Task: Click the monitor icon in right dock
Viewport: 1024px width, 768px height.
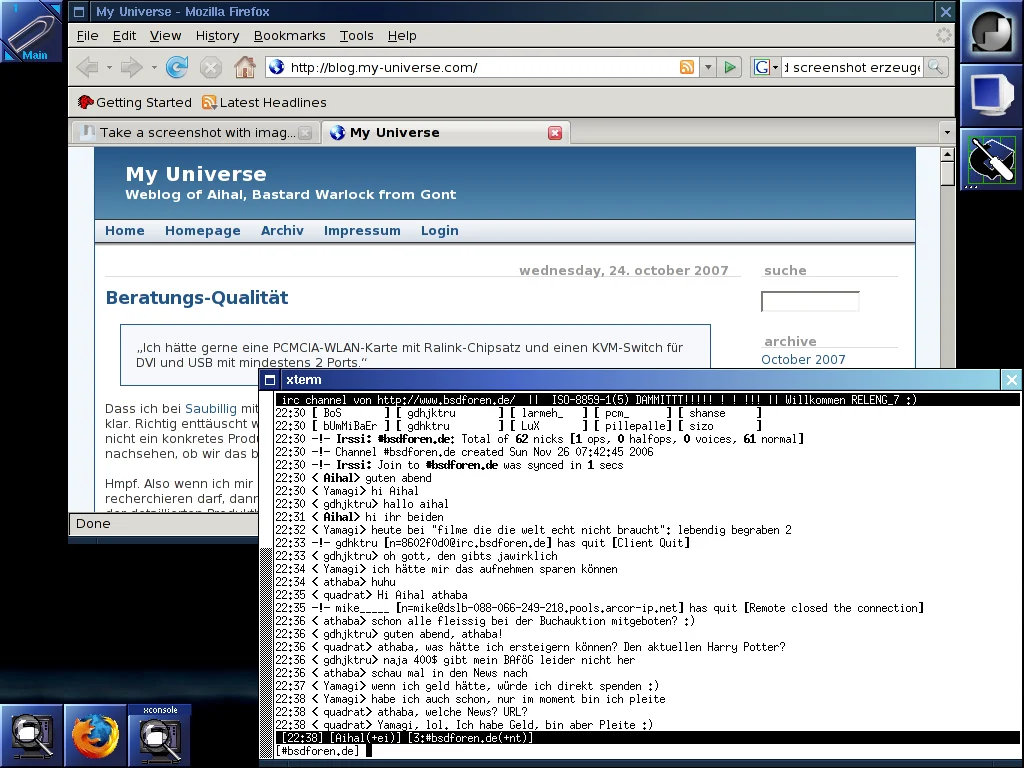Action: click(x=991, y=95)
